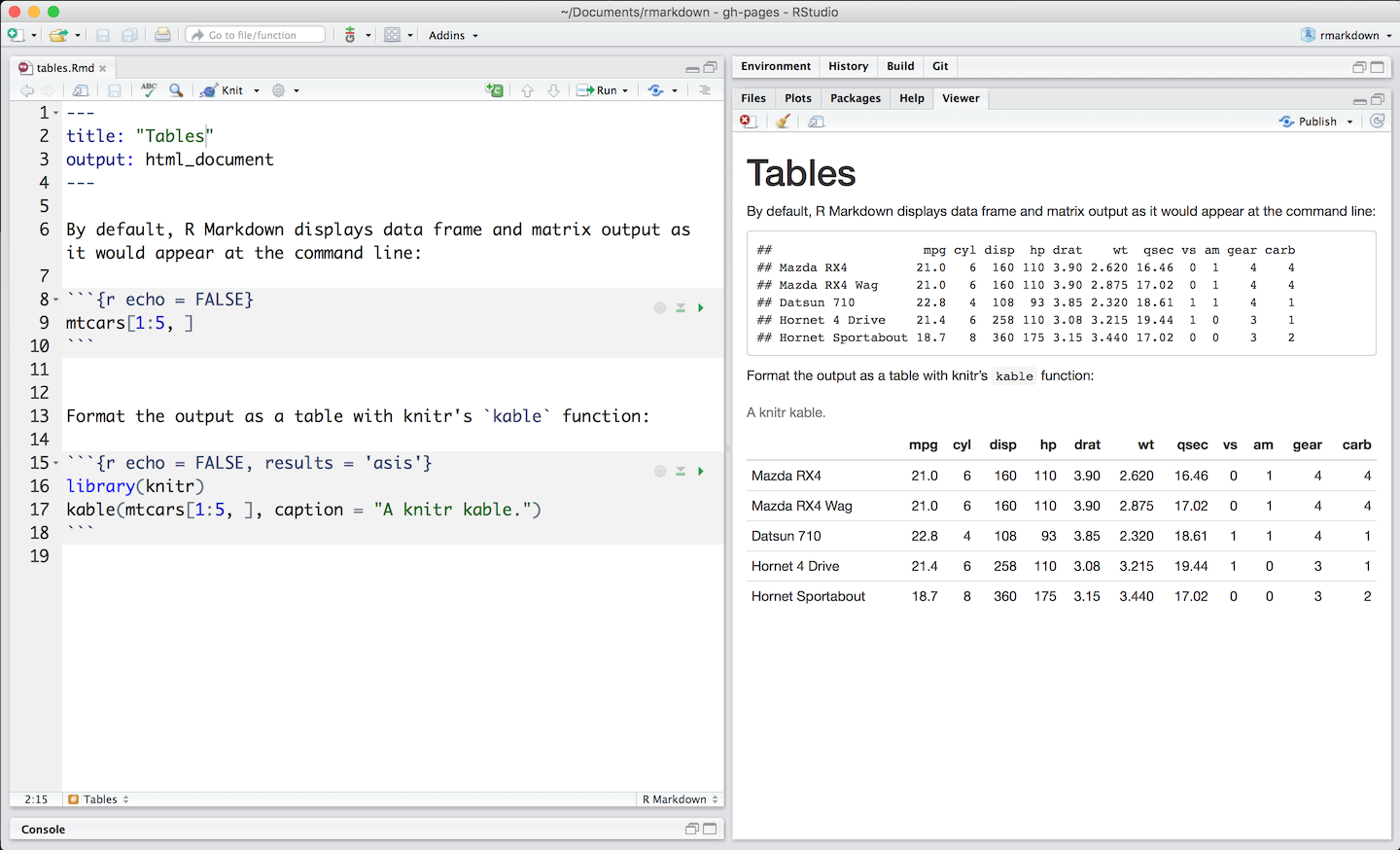The image size is (1400, 850).
Task: Refresh the Viewer pane
Action: 1378,122
